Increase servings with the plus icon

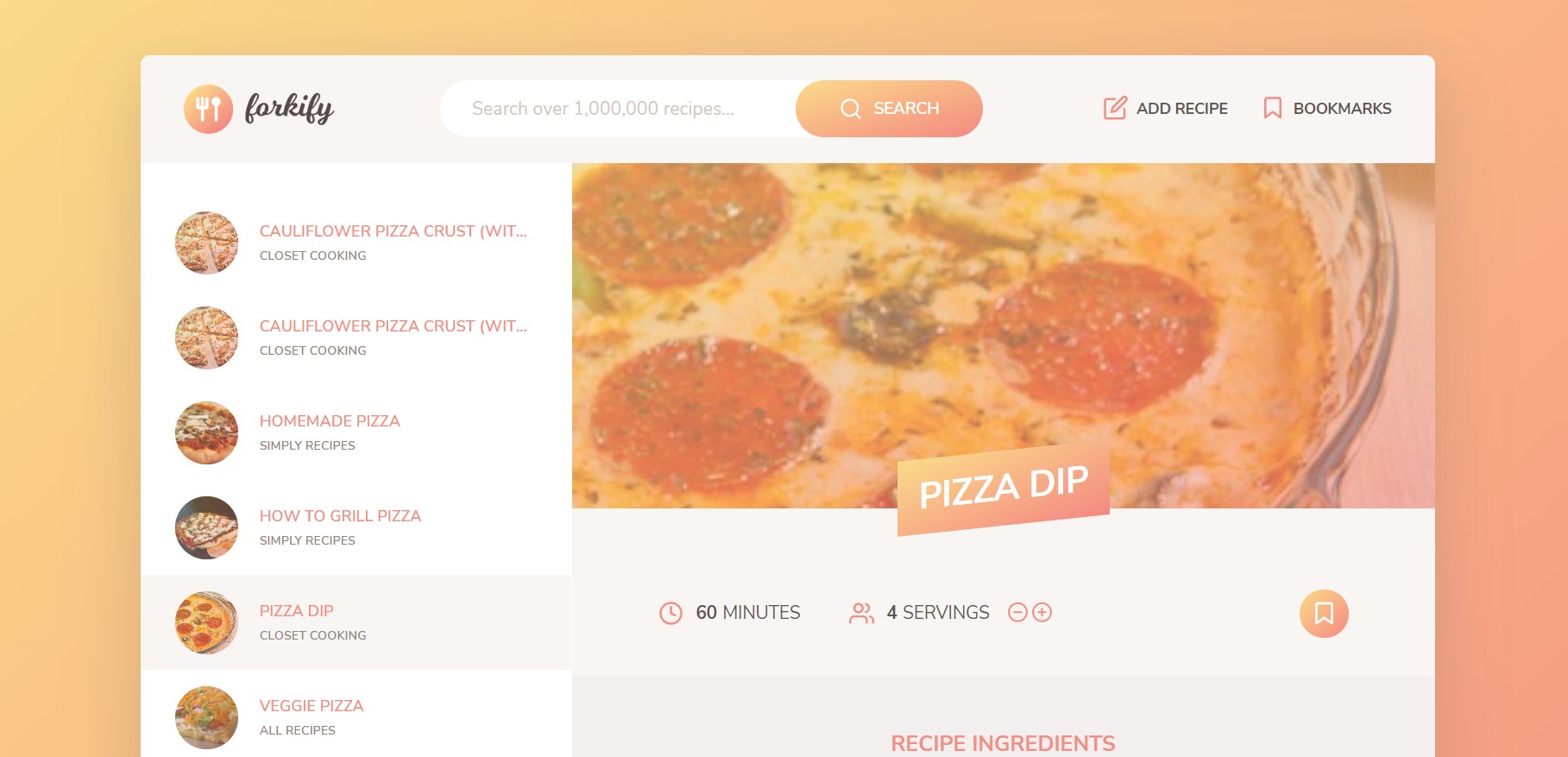coord(1042,612)
